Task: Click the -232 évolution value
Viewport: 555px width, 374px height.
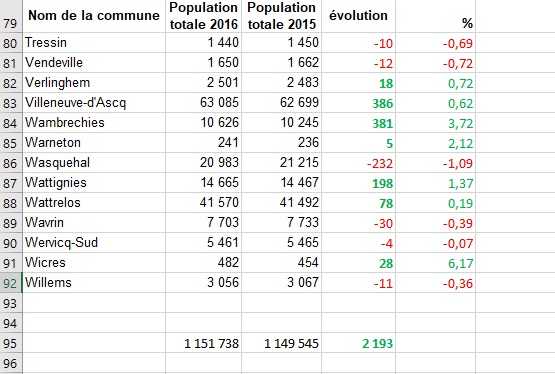Action: 358,163
